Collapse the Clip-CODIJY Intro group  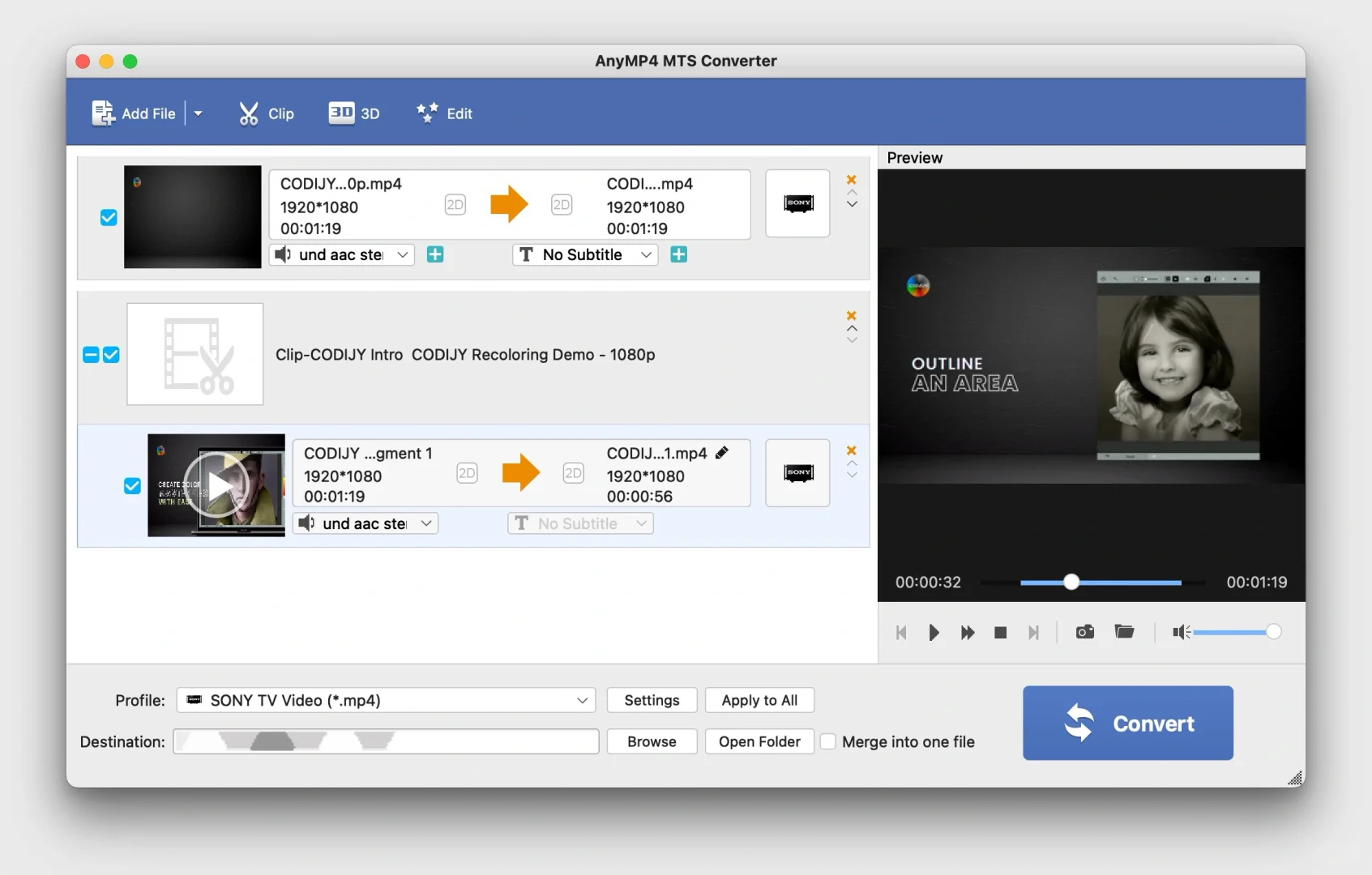point(91,355)
